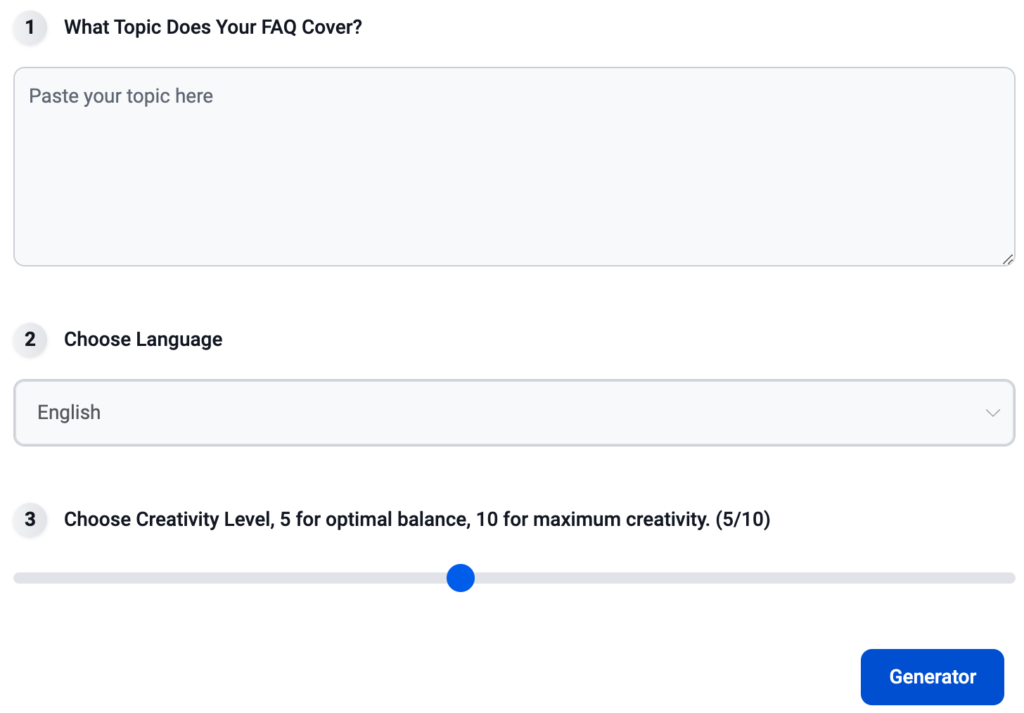Click the step 2 number badge
The width and height of the screenshot is (1024, 713).
pos(29,339)
